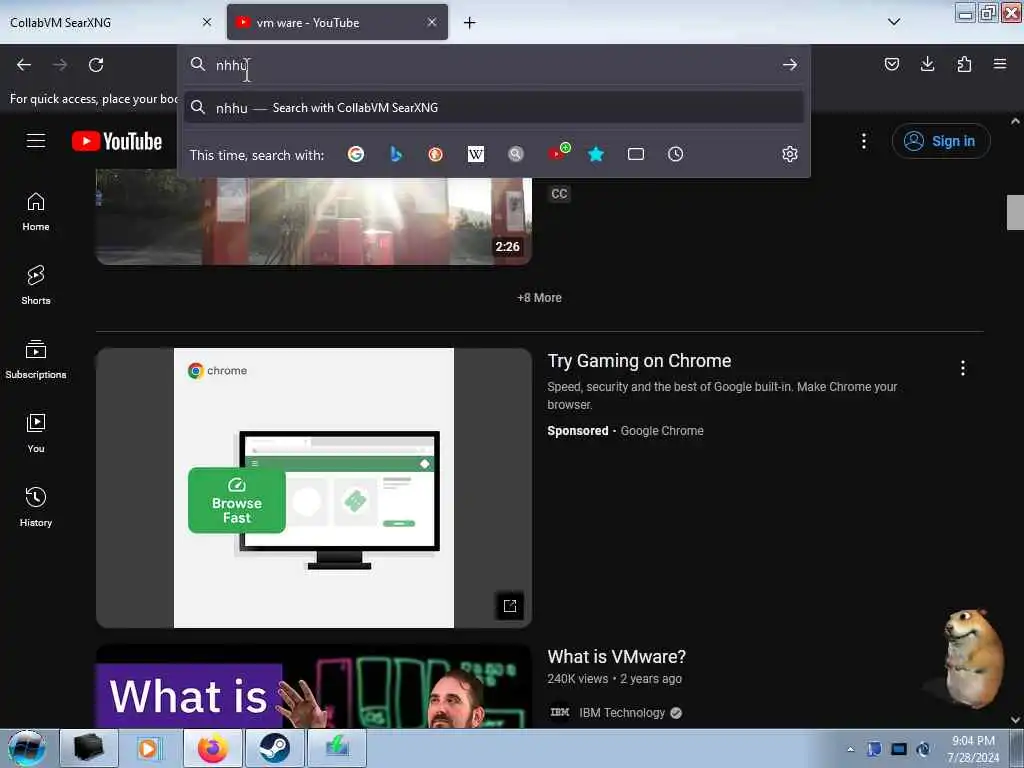The height and width of the screenshot is (768, 1024).
Task: Search bookmarks via the blue star icon
Action: point(596,154)
